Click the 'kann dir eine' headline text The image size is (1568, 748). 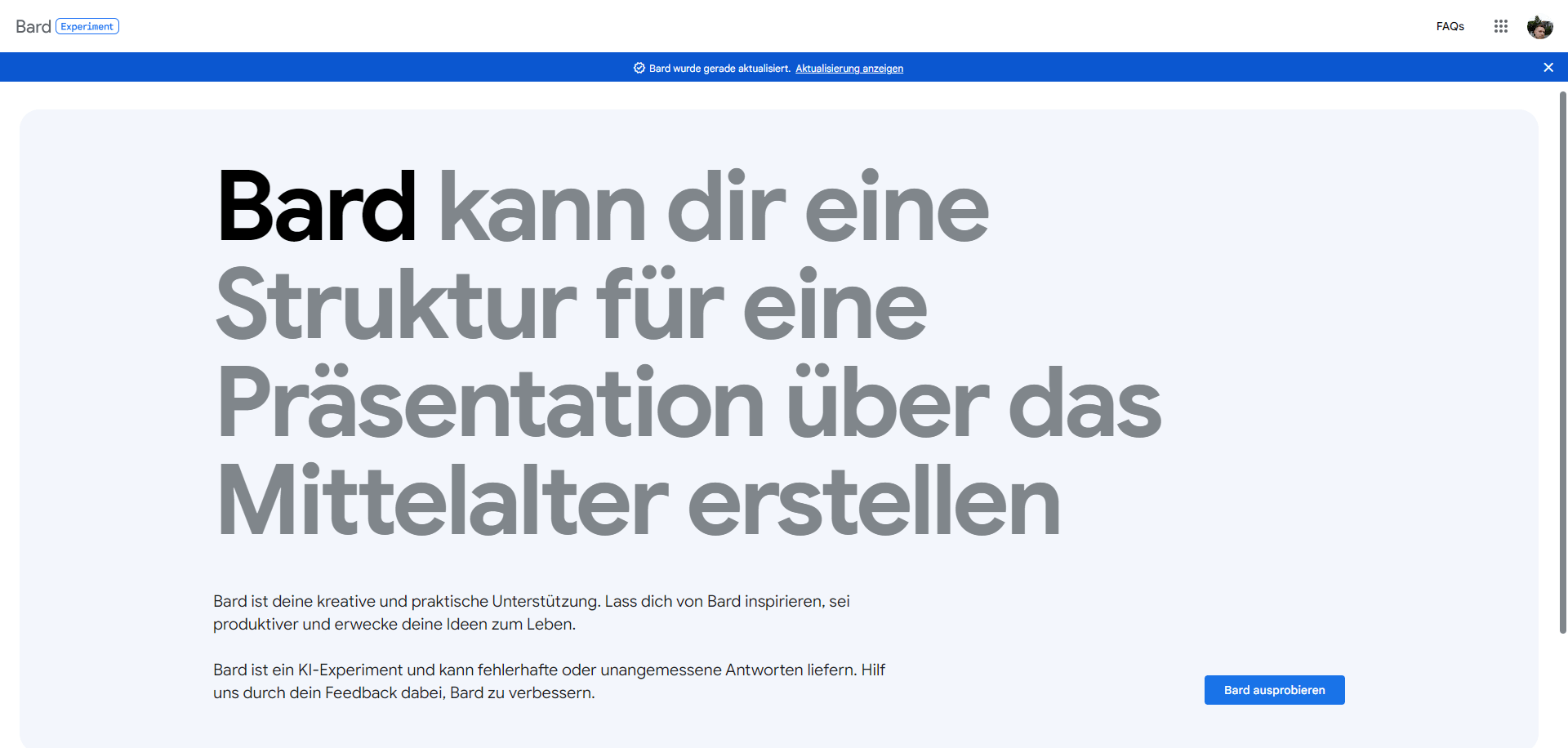tap(713, 207)
